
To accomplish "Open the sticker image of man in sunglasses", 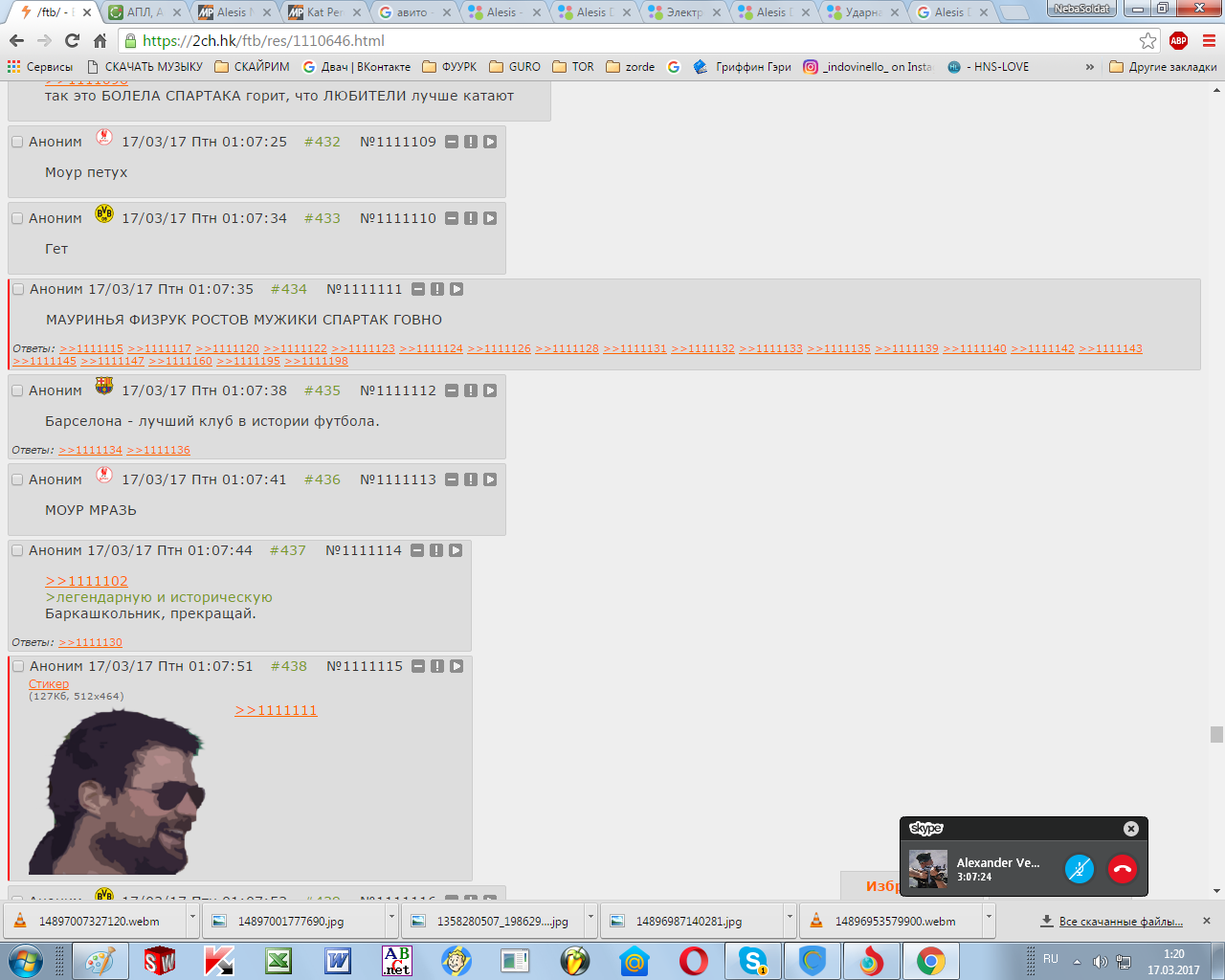I will point(117,791).
